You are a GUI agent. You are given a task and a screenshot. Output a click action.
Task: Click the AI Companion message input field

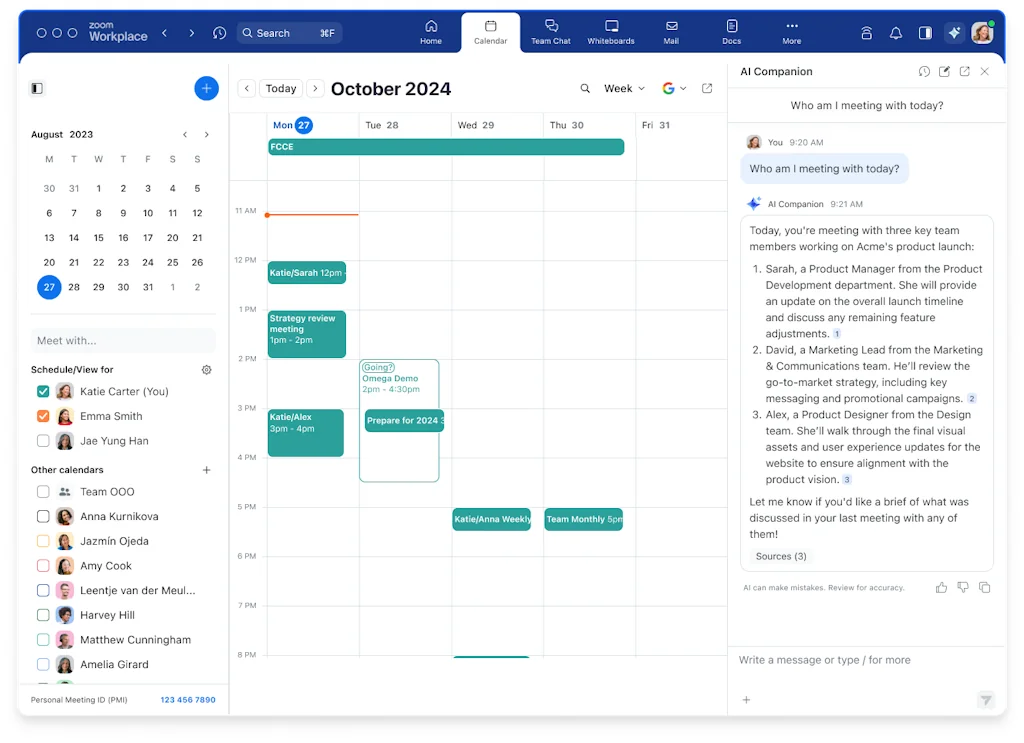[x=860, y=660]
